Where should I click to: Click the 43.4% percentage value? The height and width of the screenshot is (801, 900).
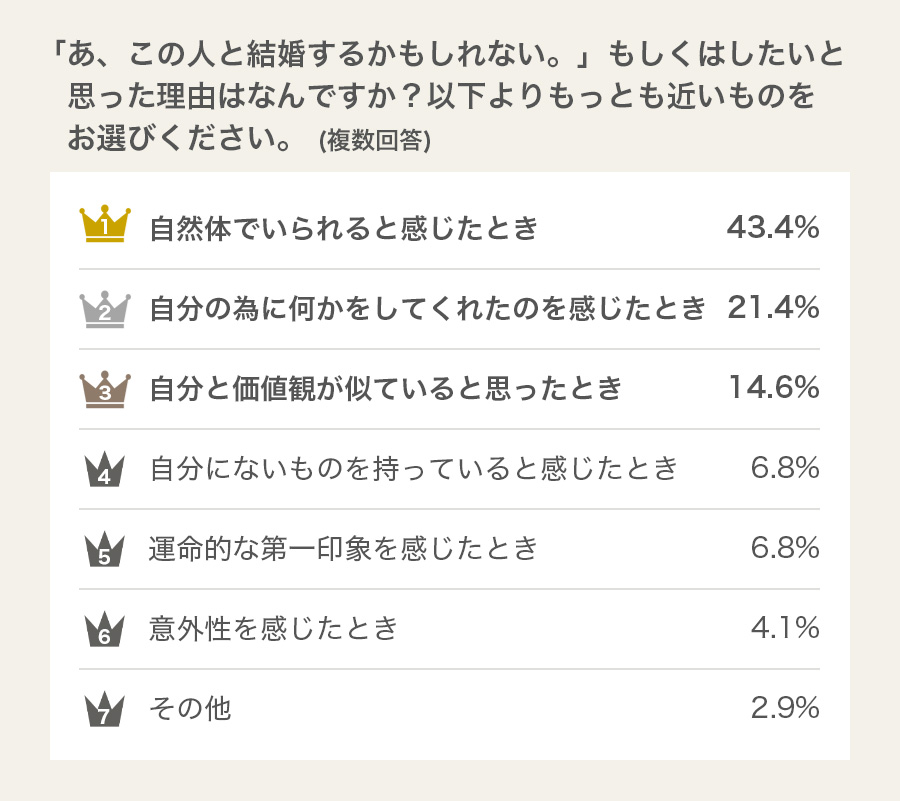773,228
